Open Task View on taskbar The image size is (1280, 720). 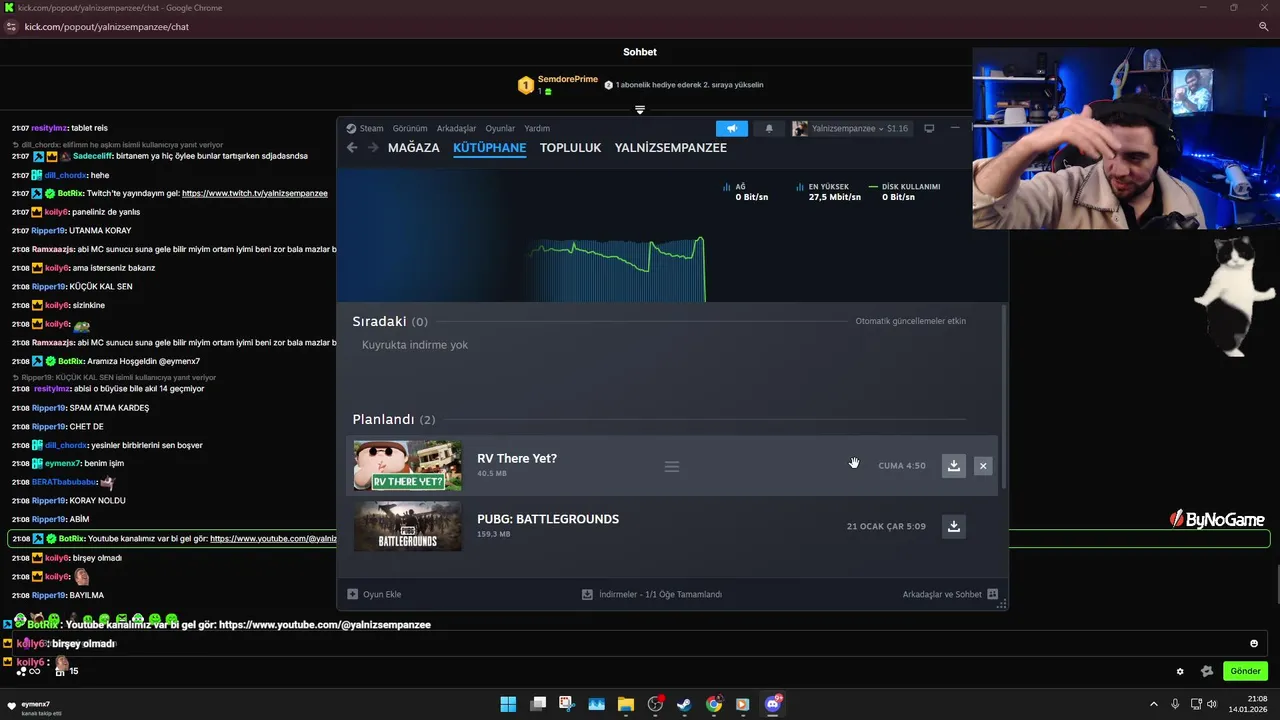coord(538,704)
